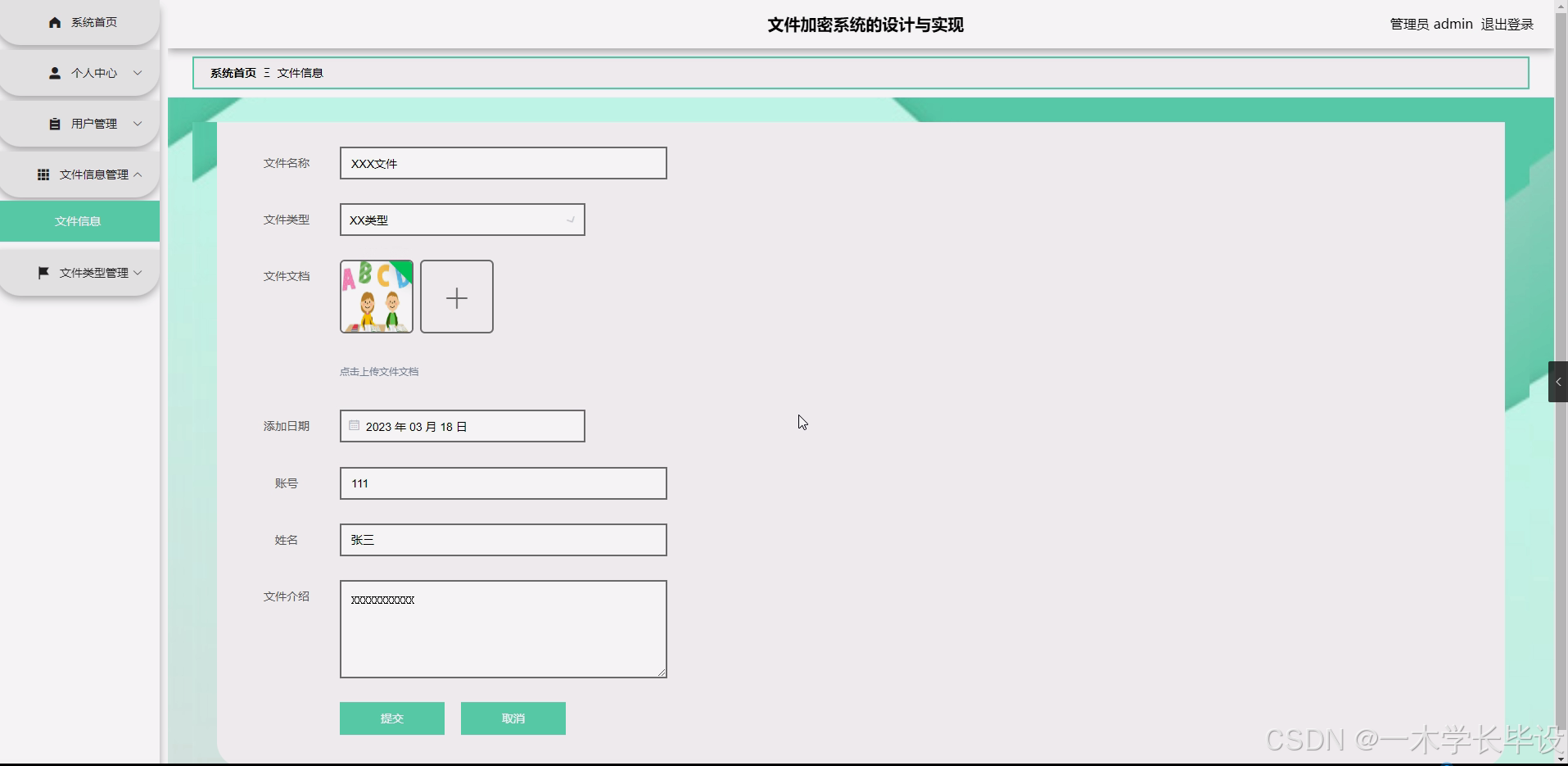Click 点击上传文件文档 upload link
Screen dimensions: 1568x766
coord(378,370)
